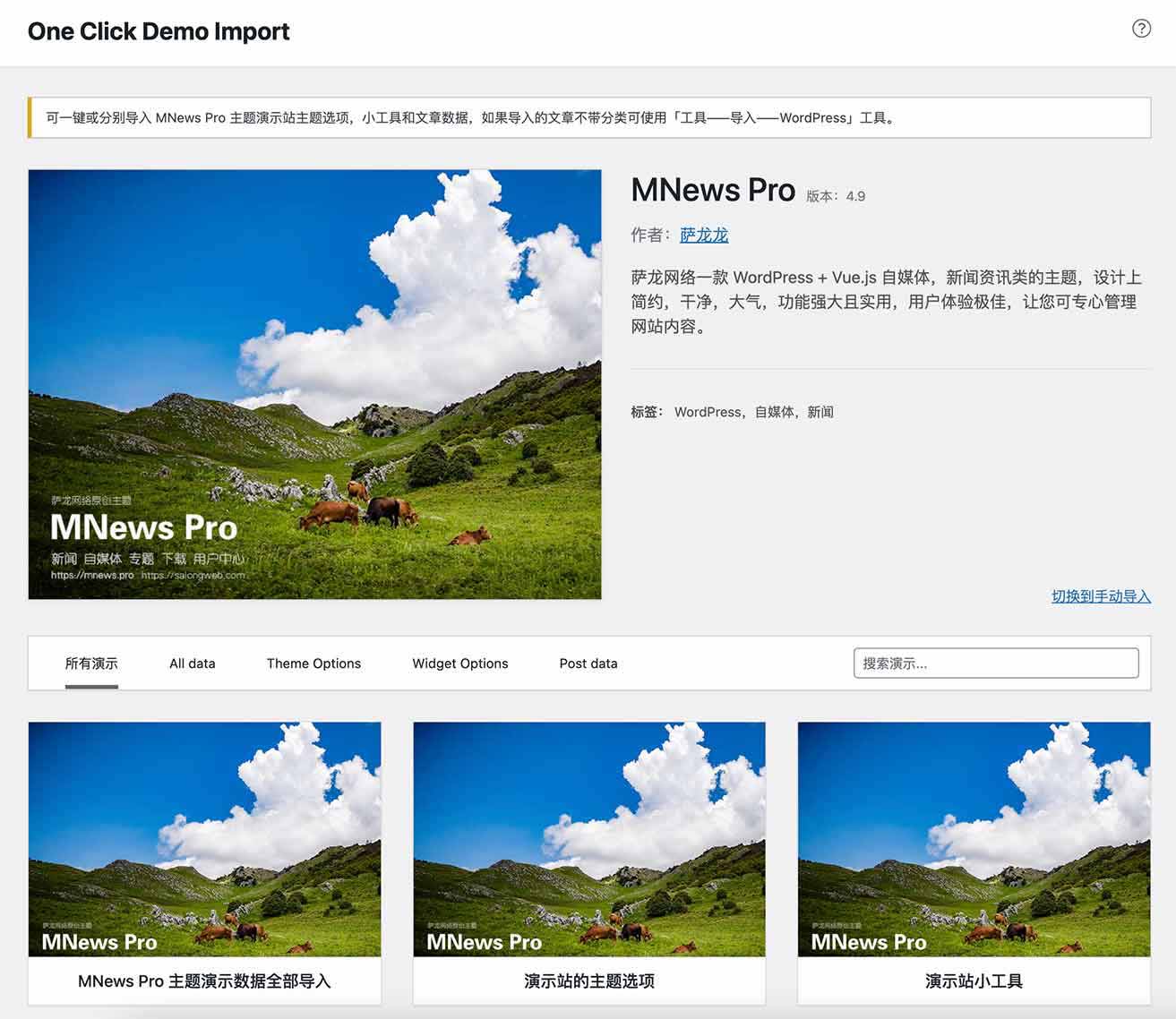This screenshot has height=1019, width=1176.
Task: Select thumbnail above 演示站小工具
Action: [974, 839]
